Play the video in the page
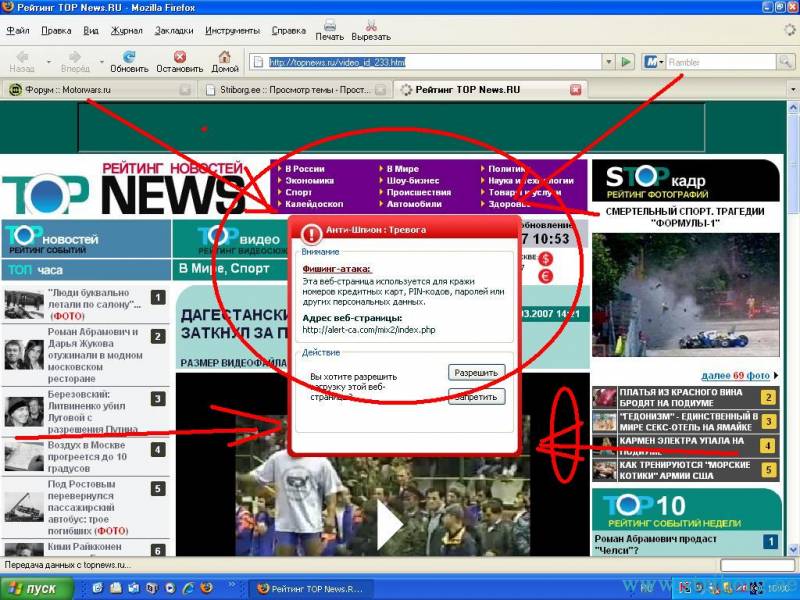 pos(390,524)
